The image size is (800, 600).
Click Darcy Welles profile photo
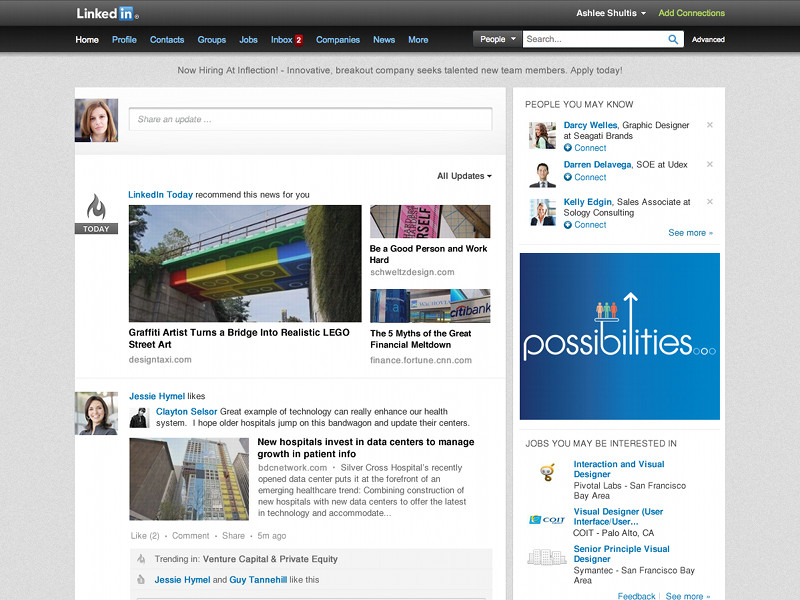(542, 135)
